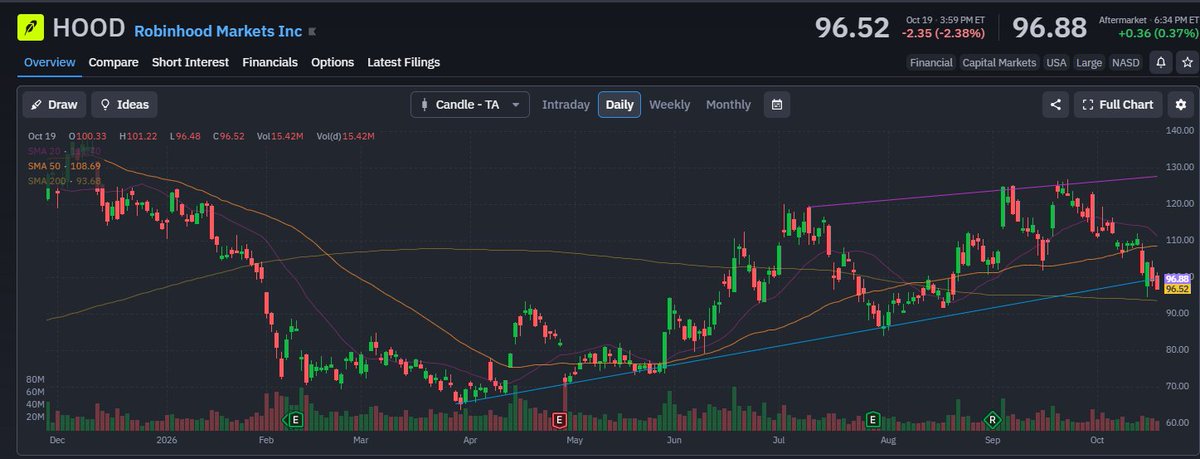Viewport: 1200px width, 459px height.
Task: Click the Financial sector tag
Action: [x=931, y=62]
